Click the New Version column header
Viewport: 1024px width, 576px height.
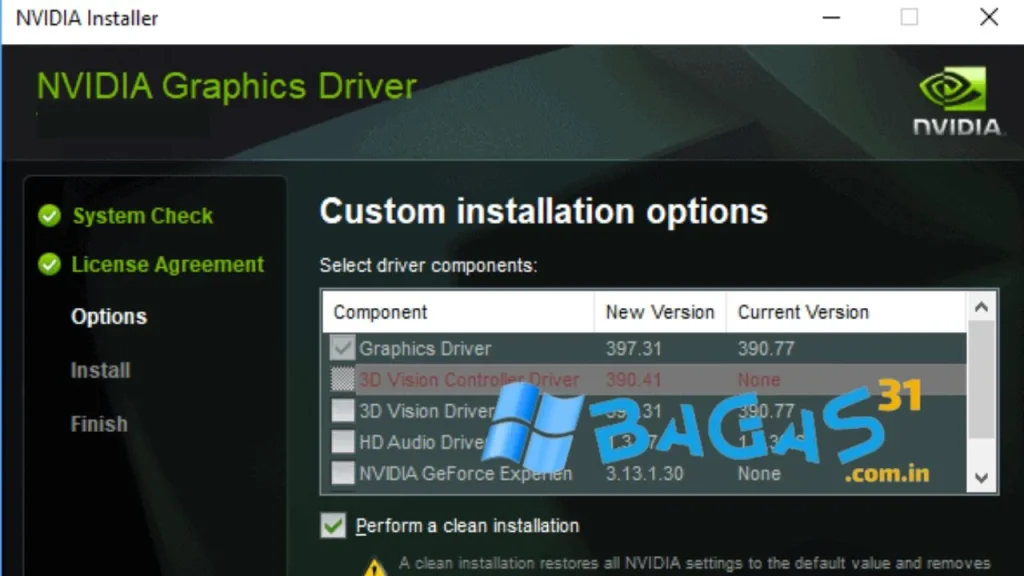tap(660, 312)
